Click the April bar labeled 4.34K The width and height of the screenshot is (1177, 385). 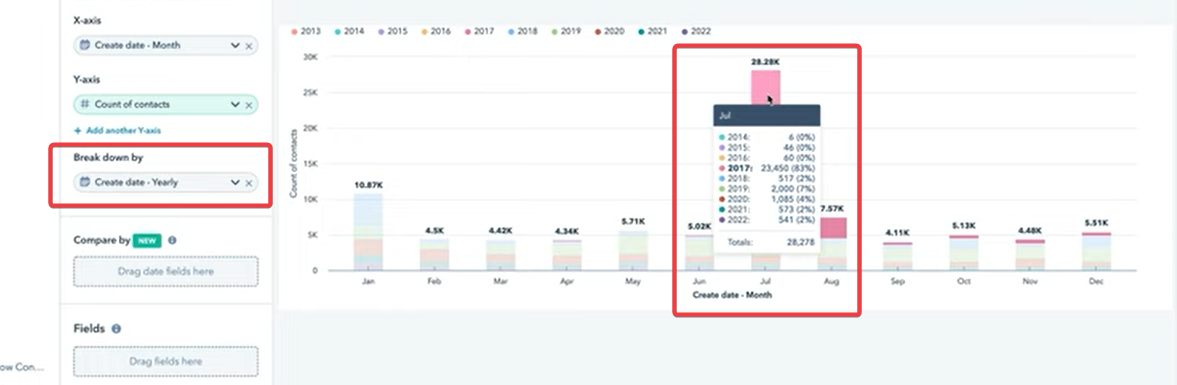tap(567, 255)
